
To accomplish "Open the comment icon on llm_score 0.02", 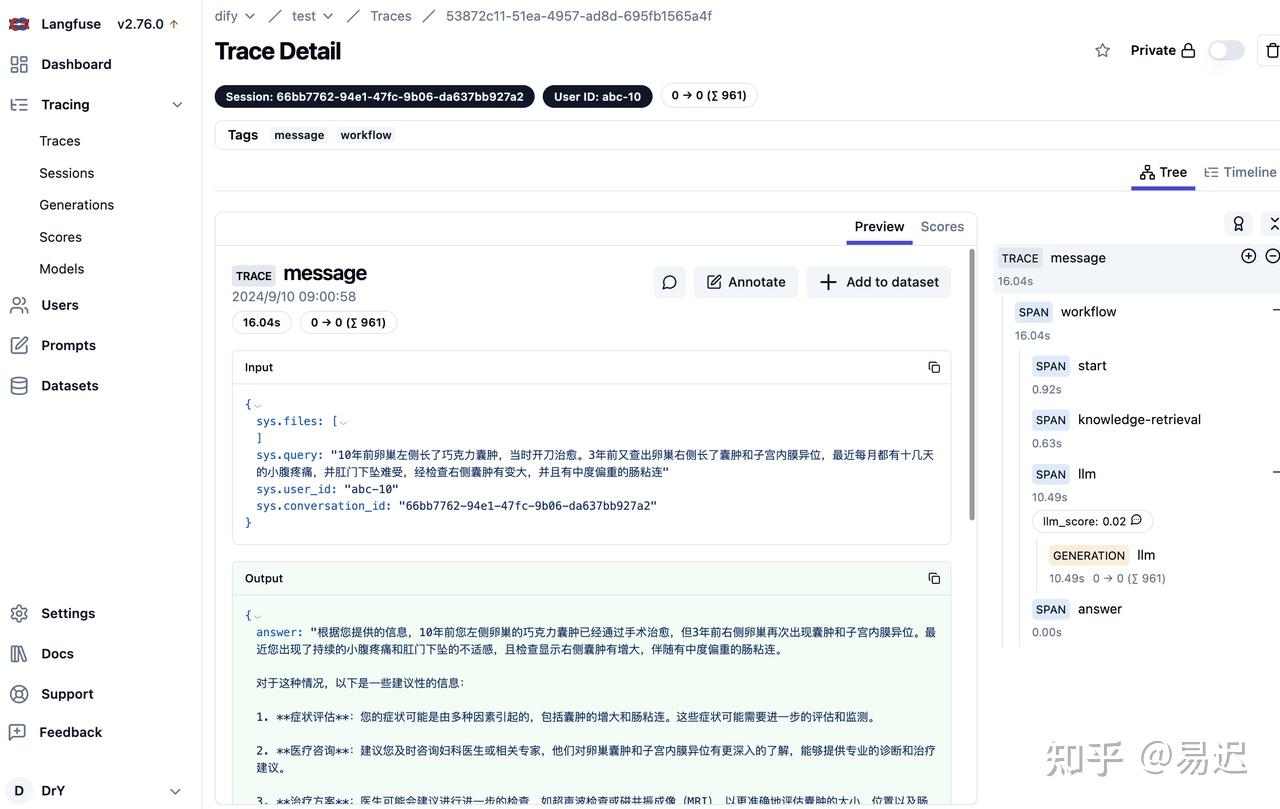I will click(1136, 521).
